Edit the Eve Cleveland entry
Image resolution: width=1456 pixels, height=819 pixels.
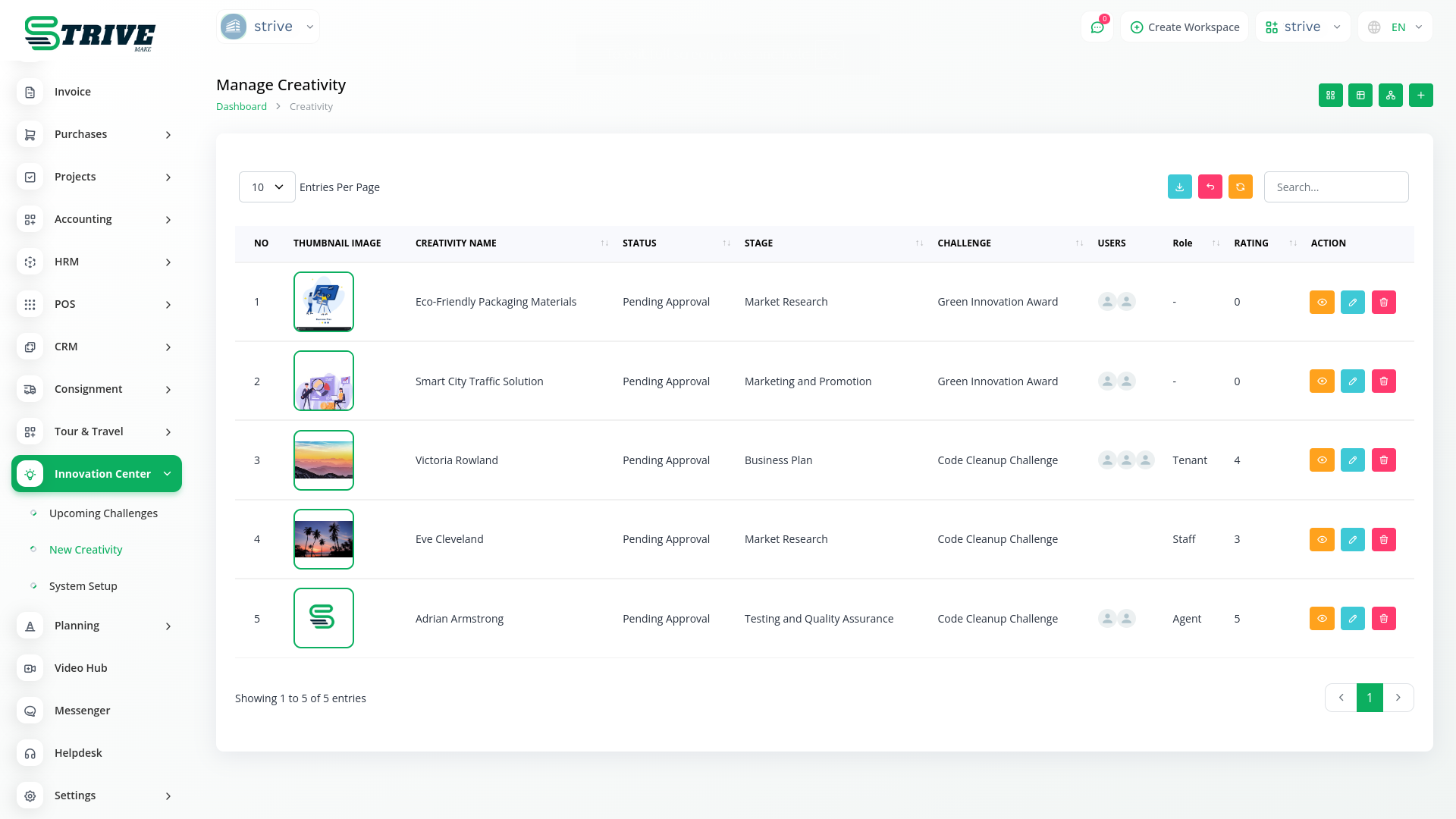(x=1352, y=540)
